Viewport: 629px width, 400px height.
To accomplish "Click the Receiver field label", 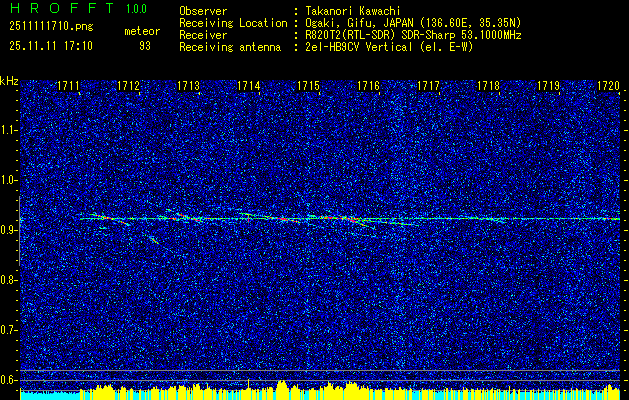I will click(203, 35).
